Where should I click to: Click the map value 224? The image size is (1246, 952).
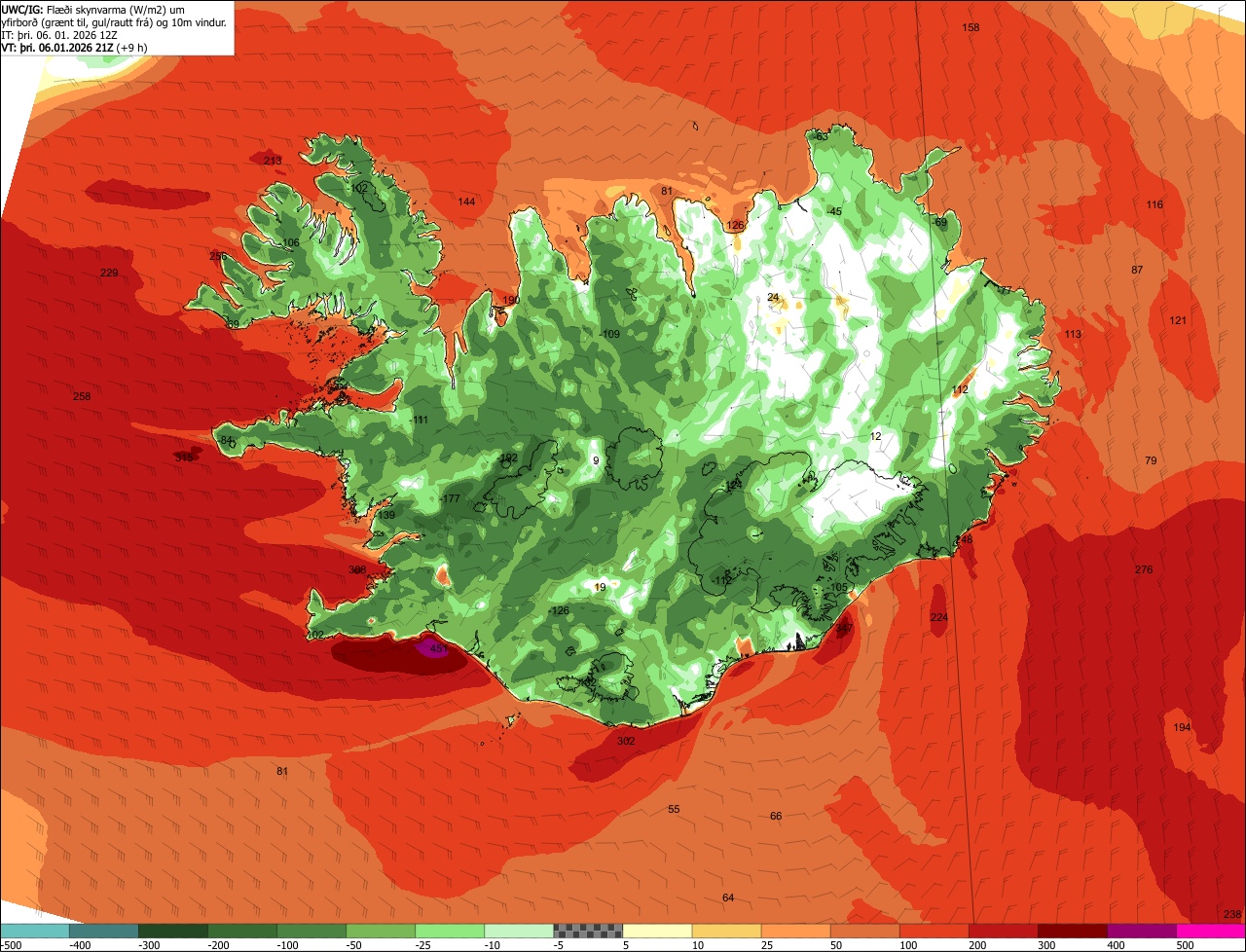[939, 617]
